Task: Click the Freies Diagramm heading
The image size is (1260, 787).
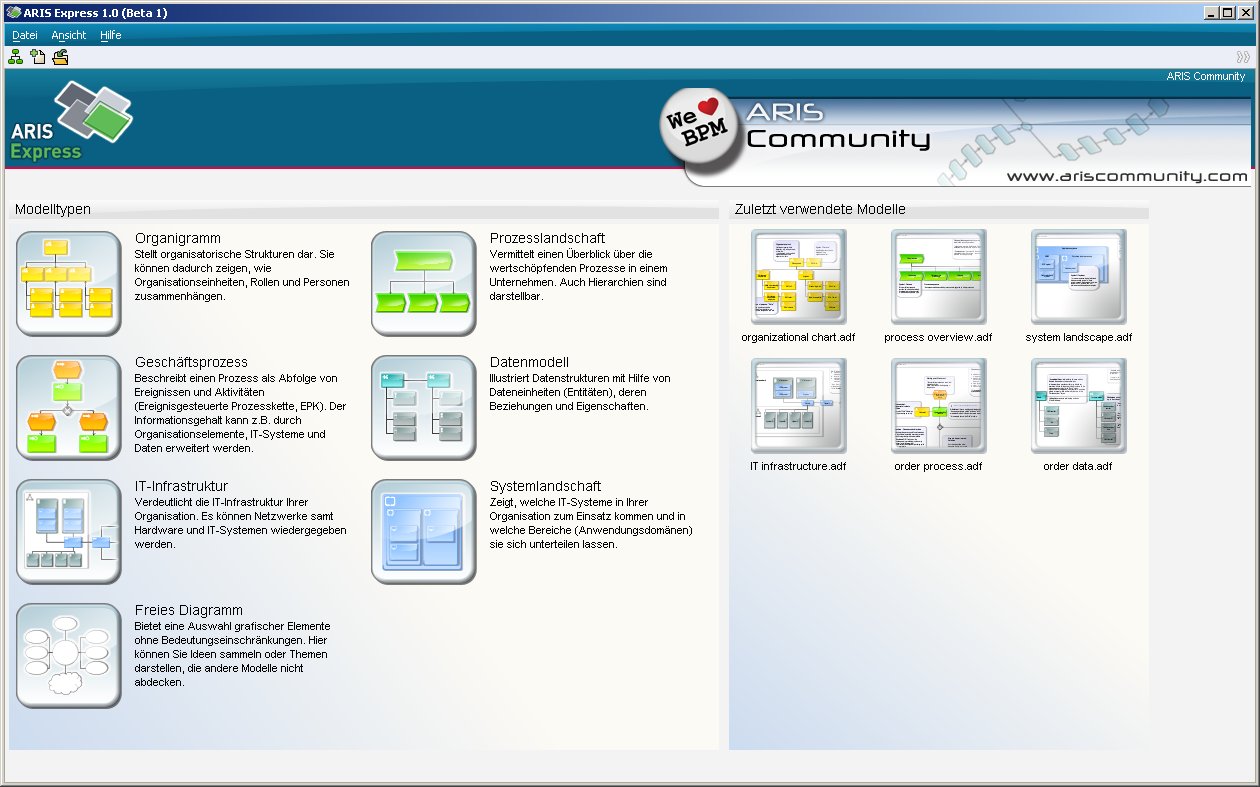Action: point(189,610)
